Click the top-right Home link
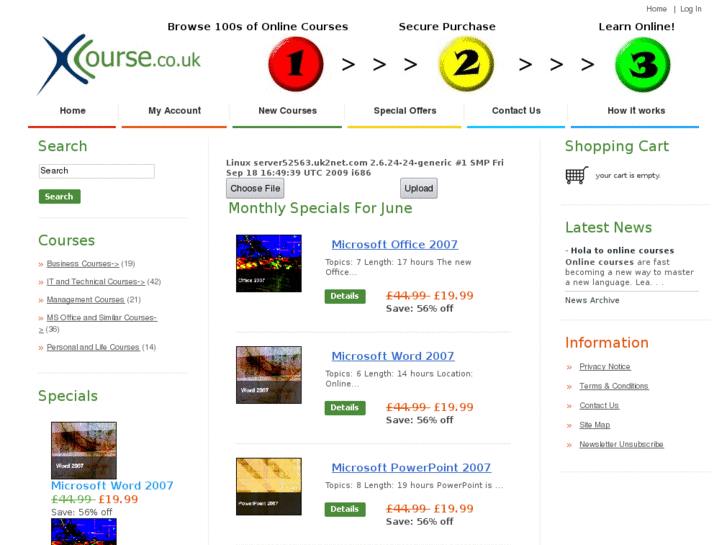Screen dimensions: 727x545 (656, 9)
